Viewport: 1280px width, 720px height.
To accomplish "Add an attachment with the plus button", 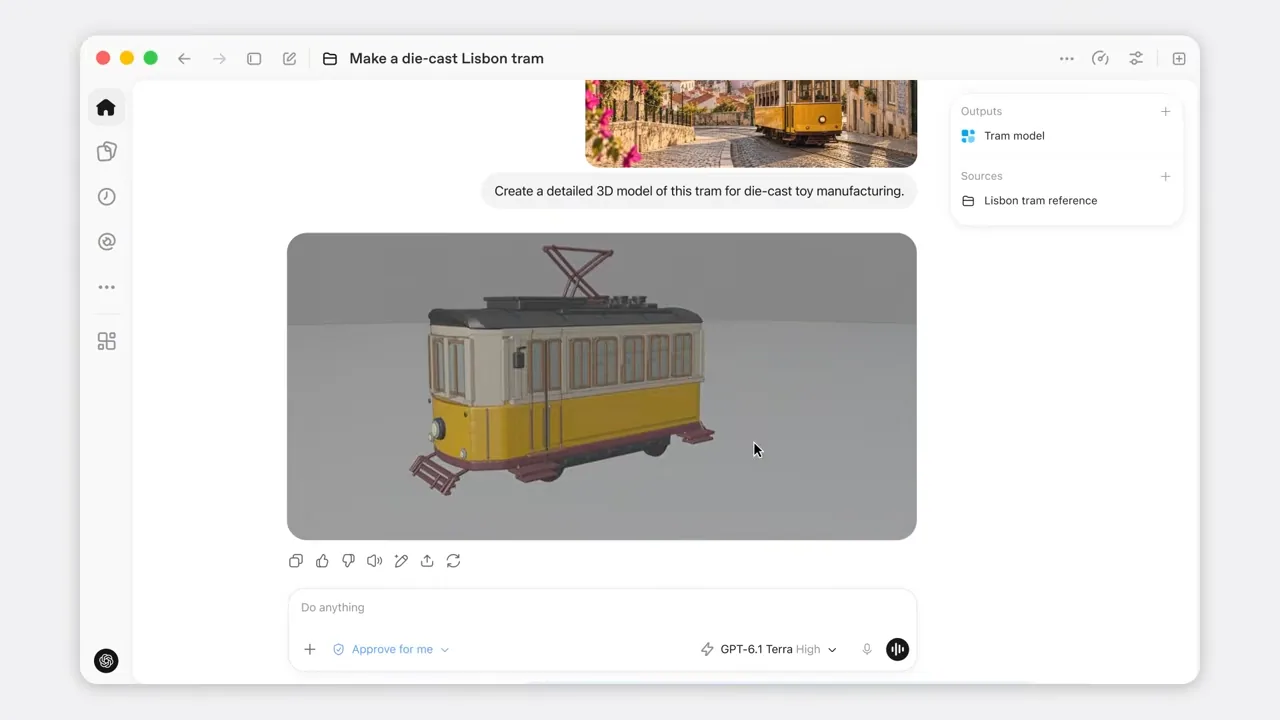I will click(310, 649).
